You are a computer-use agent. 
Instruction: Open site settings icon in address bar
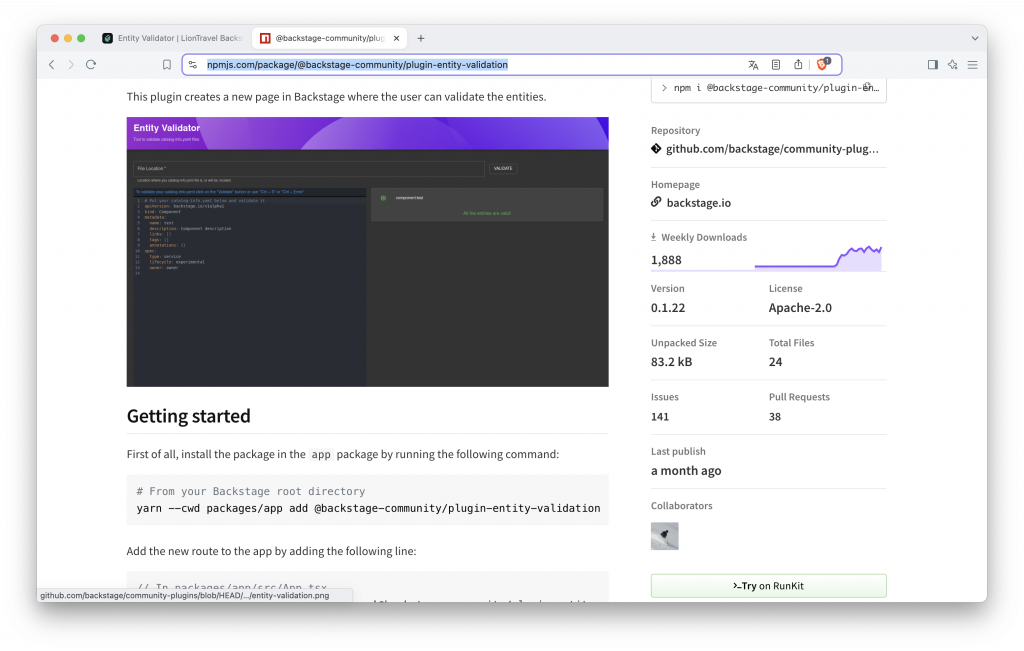193,65
